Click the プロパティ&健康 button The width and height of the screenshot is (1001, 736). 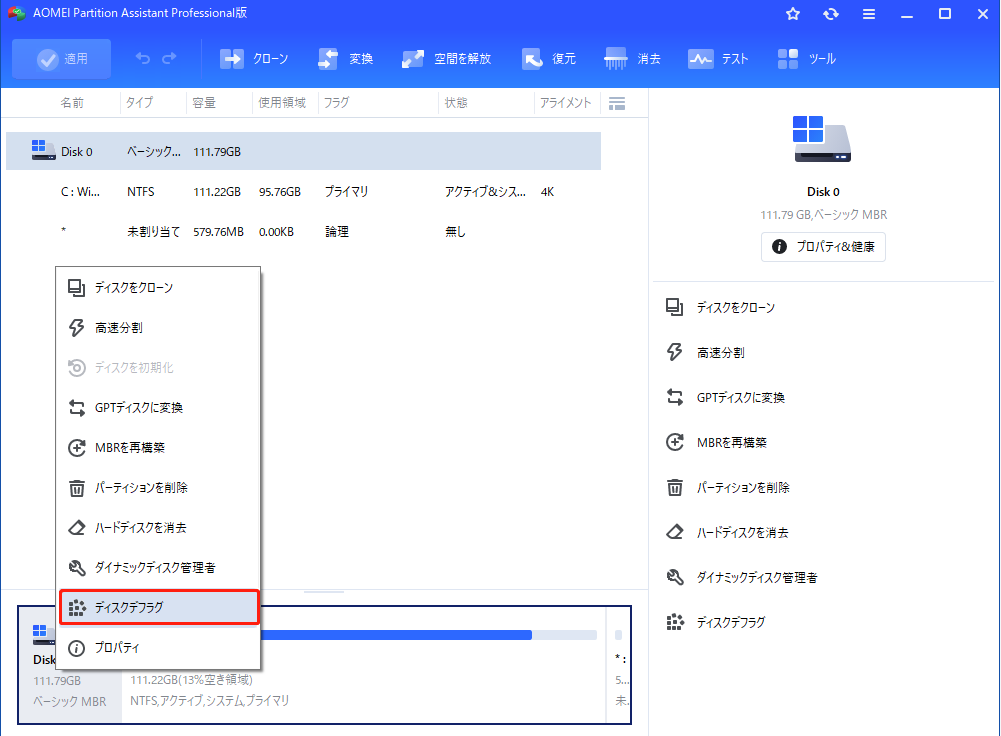click(823, 246)
